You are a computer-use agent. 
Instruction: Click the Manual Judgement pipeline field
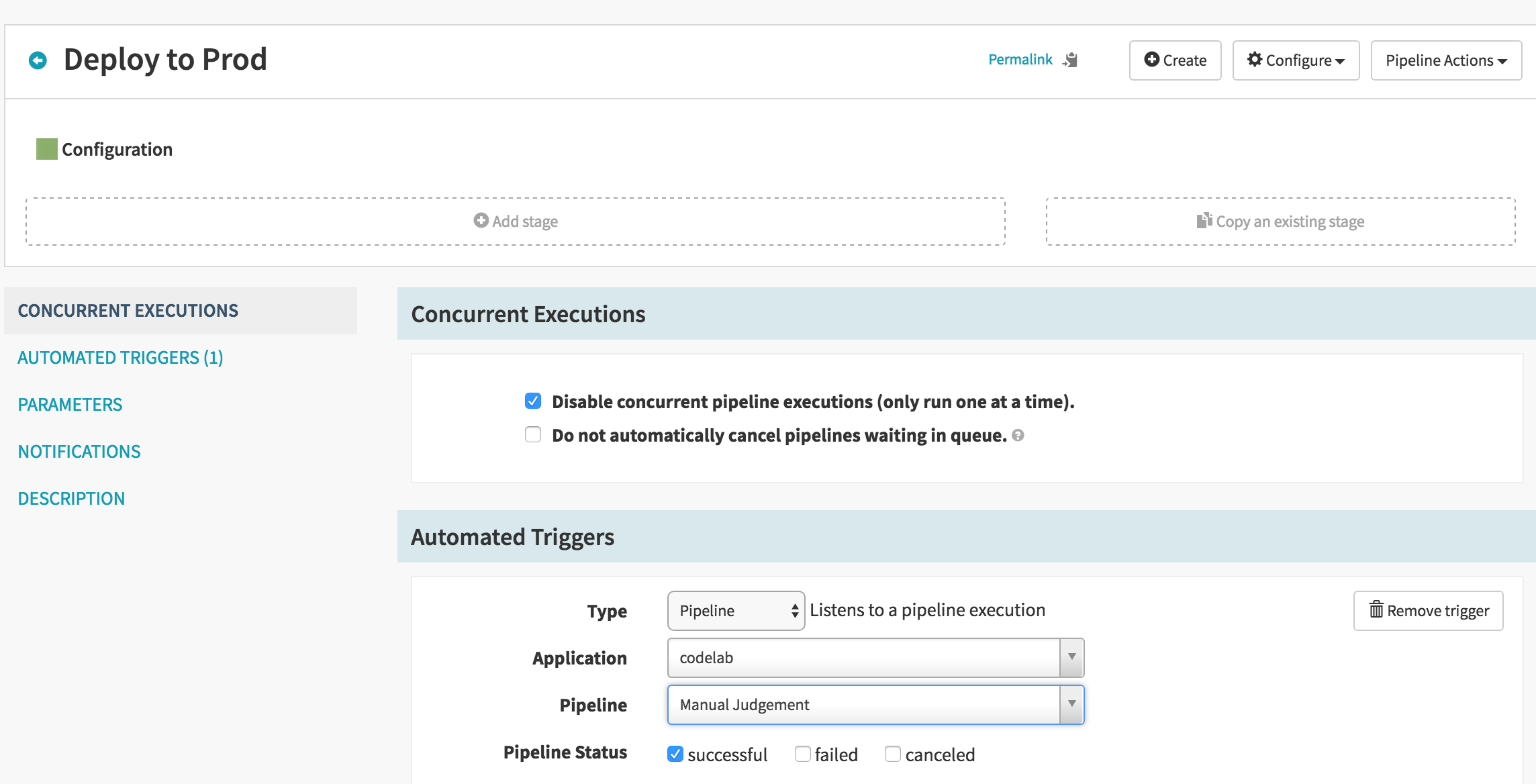[875, 705]
